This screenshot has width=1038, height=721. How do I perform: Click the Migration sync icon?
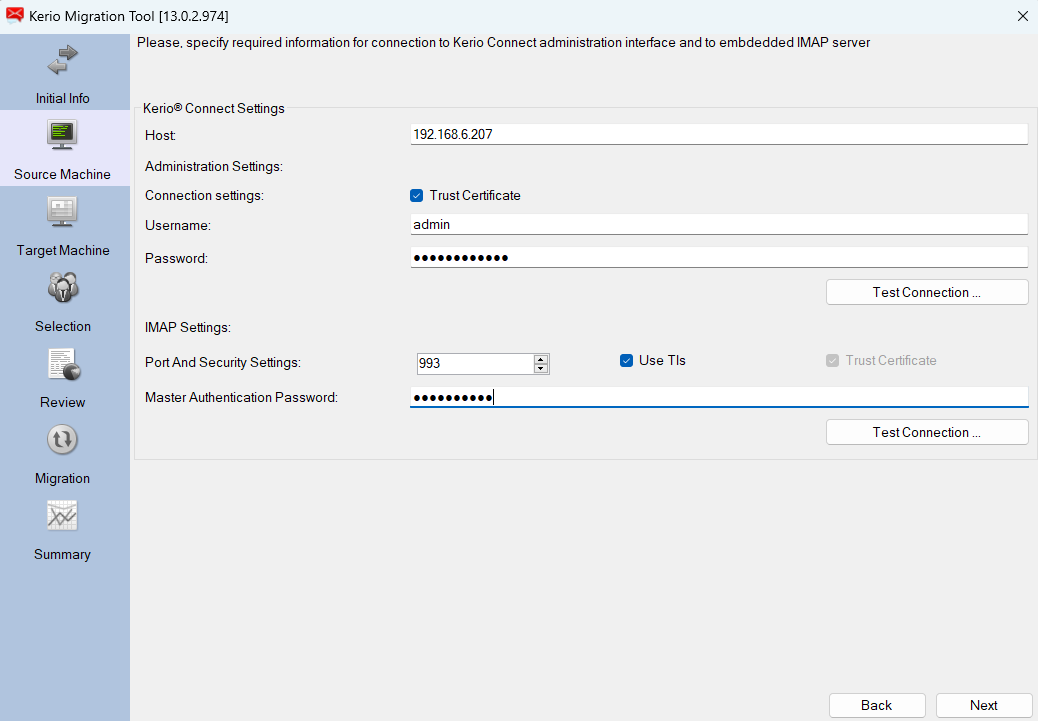click(62, 440)
